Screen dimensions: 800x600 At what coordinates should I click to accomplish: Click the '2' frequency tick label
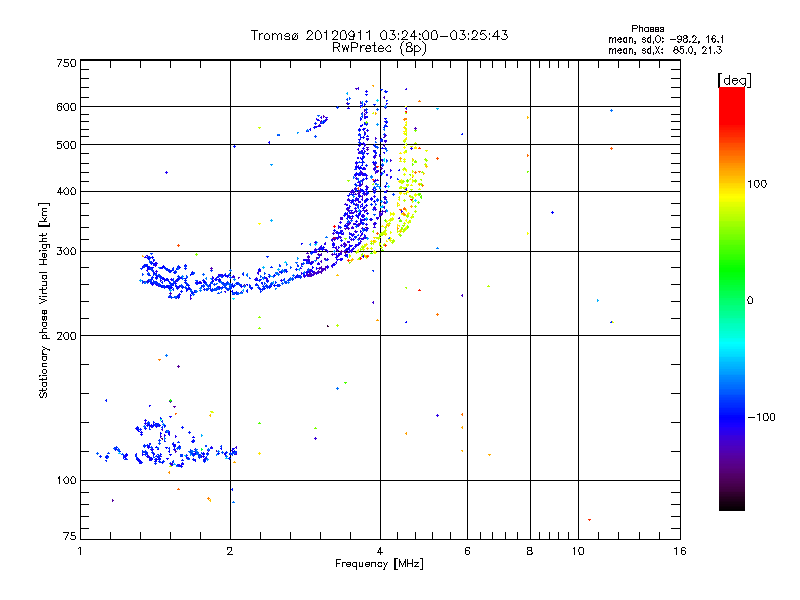point(230,551)
